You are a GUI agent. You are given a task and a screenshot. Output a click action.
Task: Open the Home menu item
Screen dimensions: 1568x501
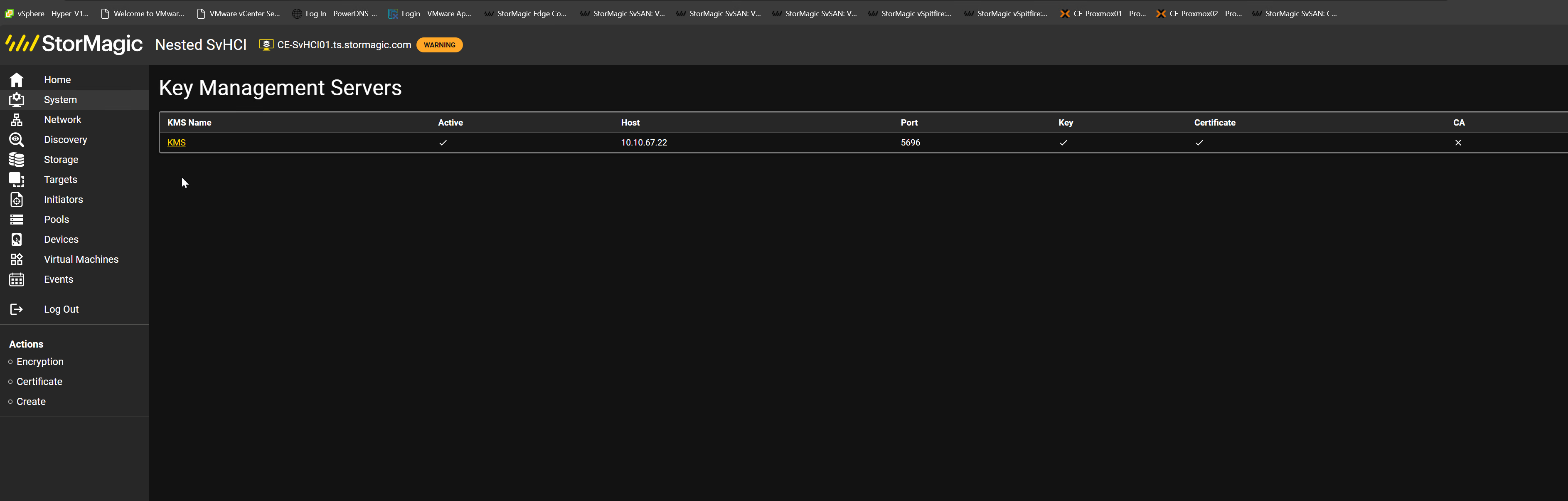point(57,80)
